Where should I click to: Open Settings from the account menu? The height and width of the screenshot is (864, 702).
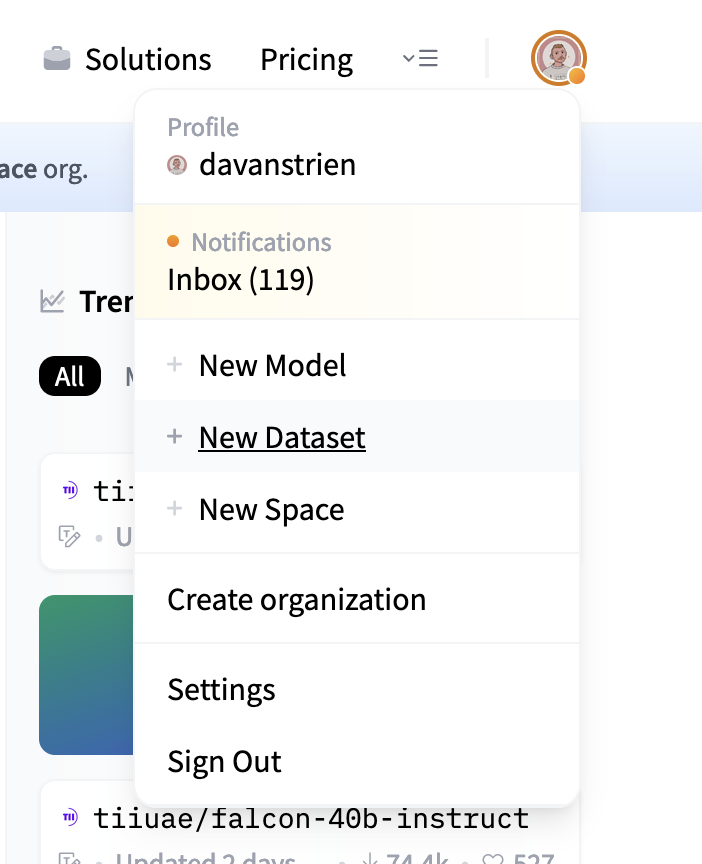coord(220,689)
